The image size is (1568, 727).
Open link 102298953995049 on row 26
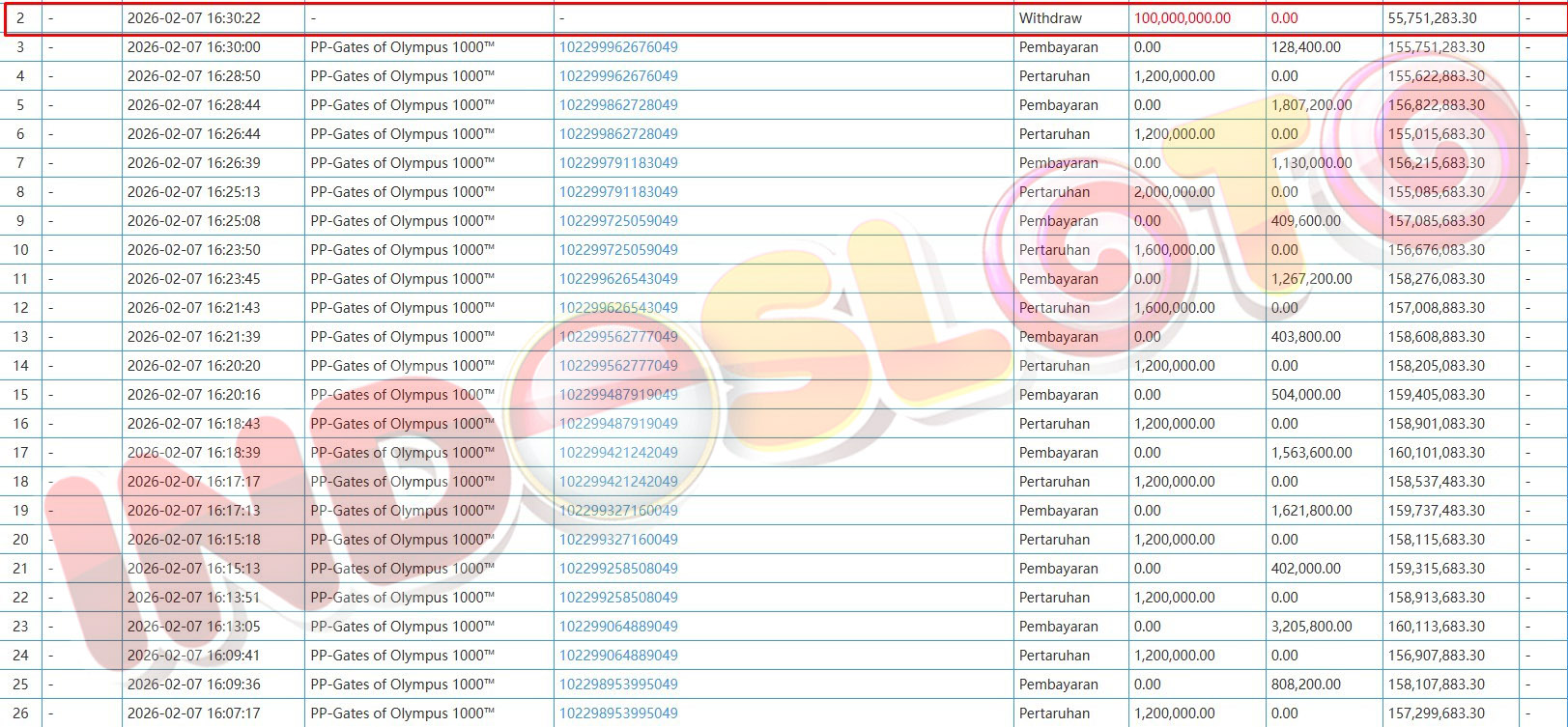(x=618, y=713)
